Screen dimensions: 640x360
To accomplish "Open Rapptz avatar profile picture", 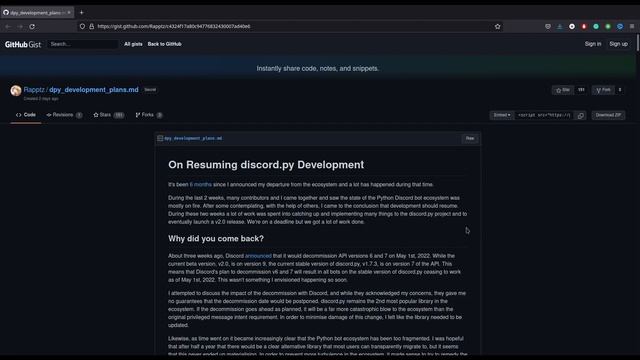I will pos(16,90).
